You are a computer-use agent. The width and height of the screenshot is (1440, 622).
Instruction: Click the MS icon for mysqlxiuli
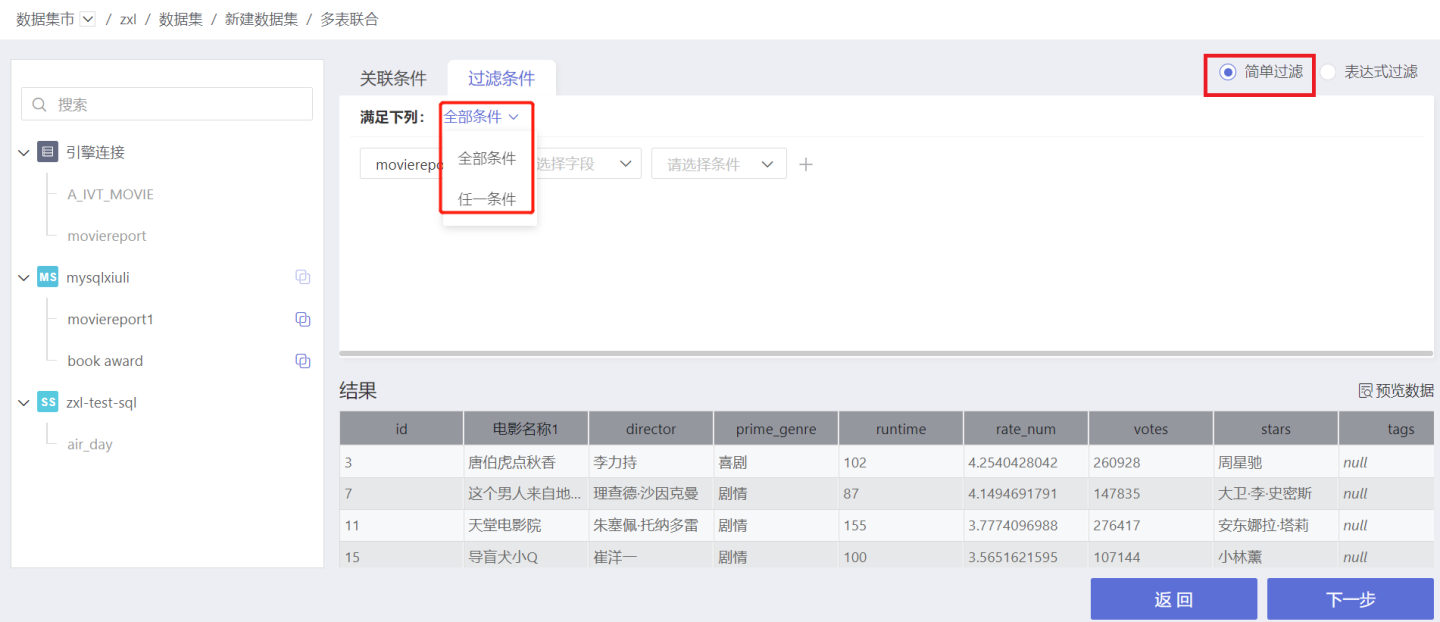click(47, 277)
